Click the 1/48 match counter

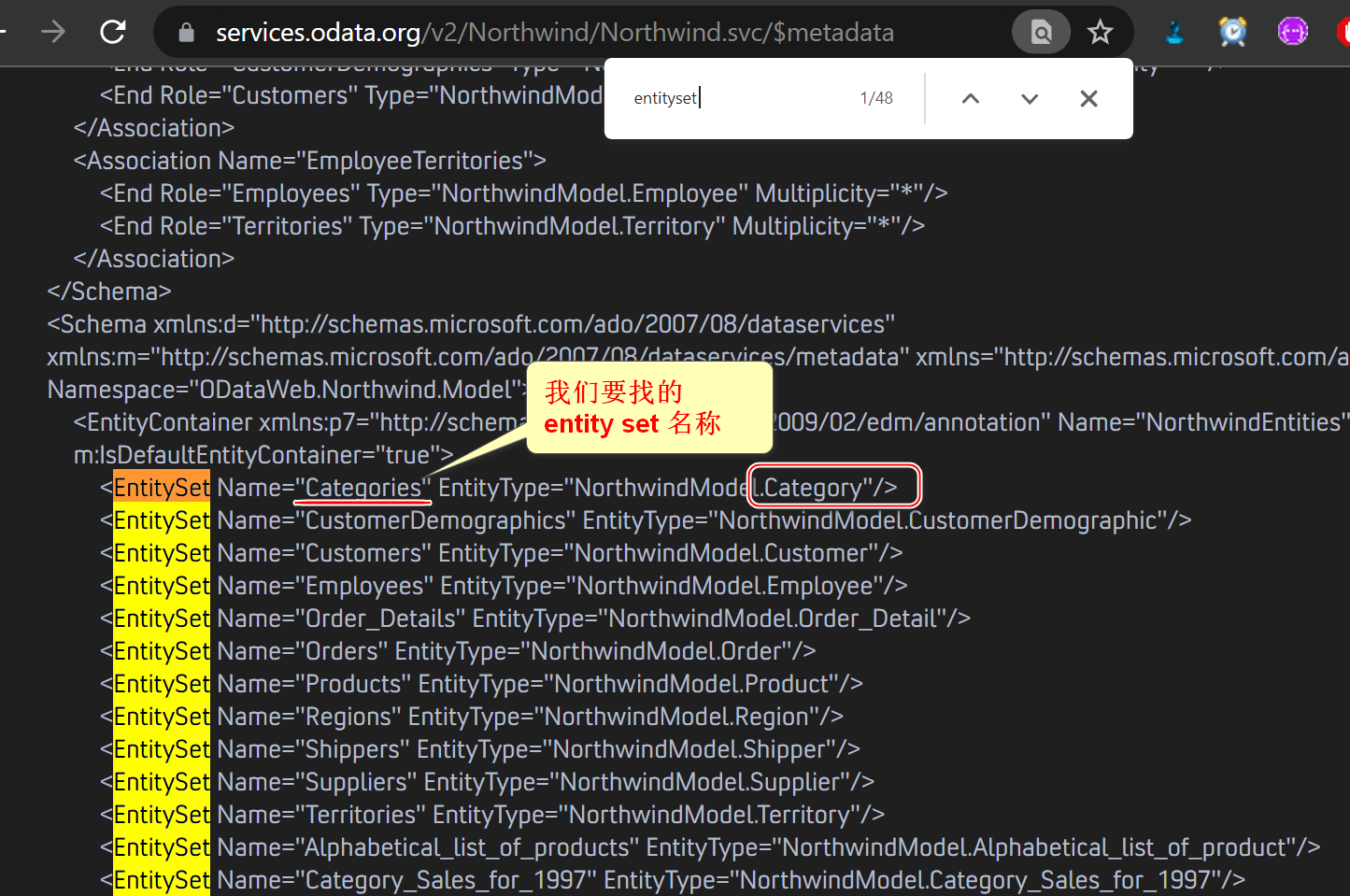[x=876, y=98]
